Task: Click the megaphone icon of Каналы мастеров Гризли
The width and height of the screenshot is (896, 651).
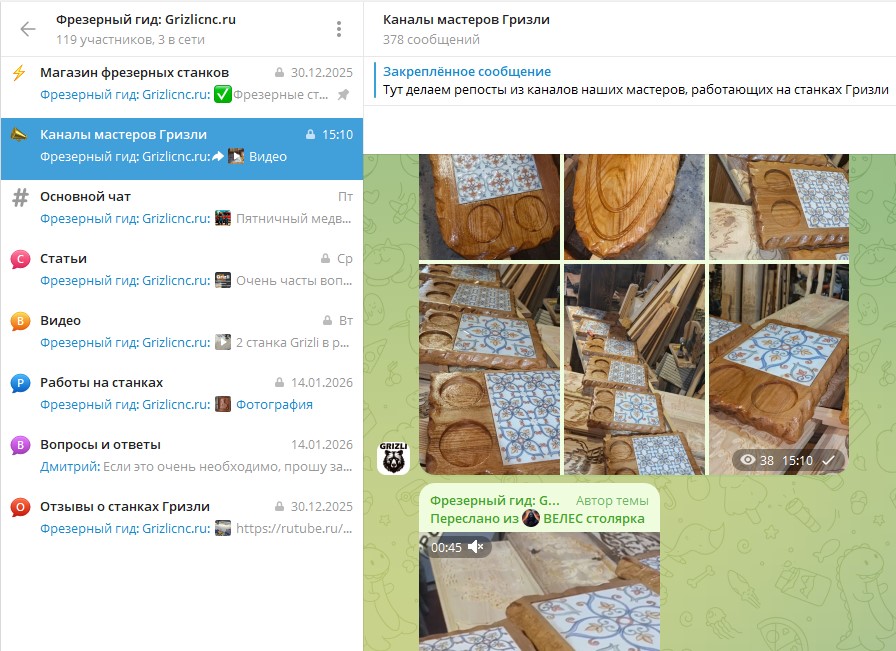Action: point(19,135)
